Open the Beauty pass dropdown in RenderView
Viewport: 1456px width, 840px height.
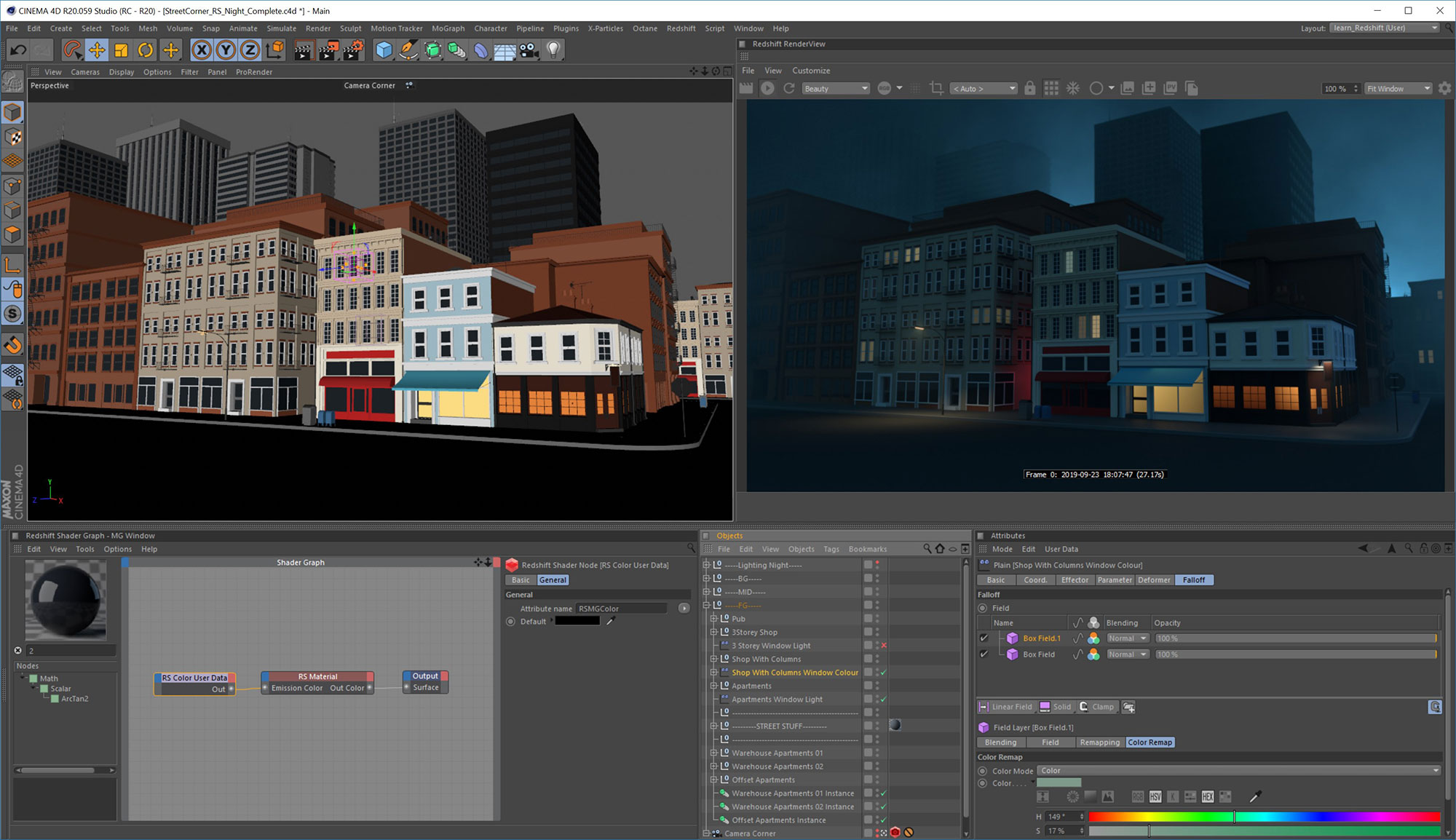[x=836, y=88]
